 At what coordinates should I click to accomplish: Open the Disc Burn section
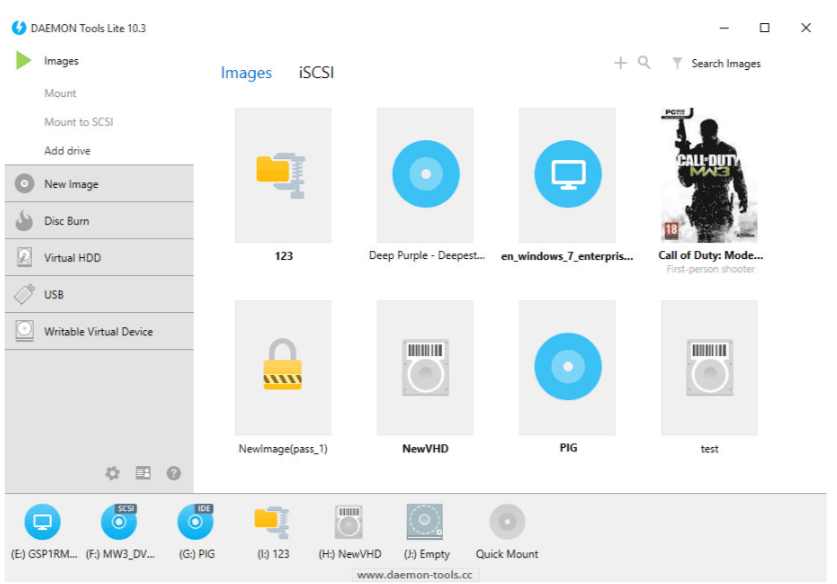tap(99, 220)
